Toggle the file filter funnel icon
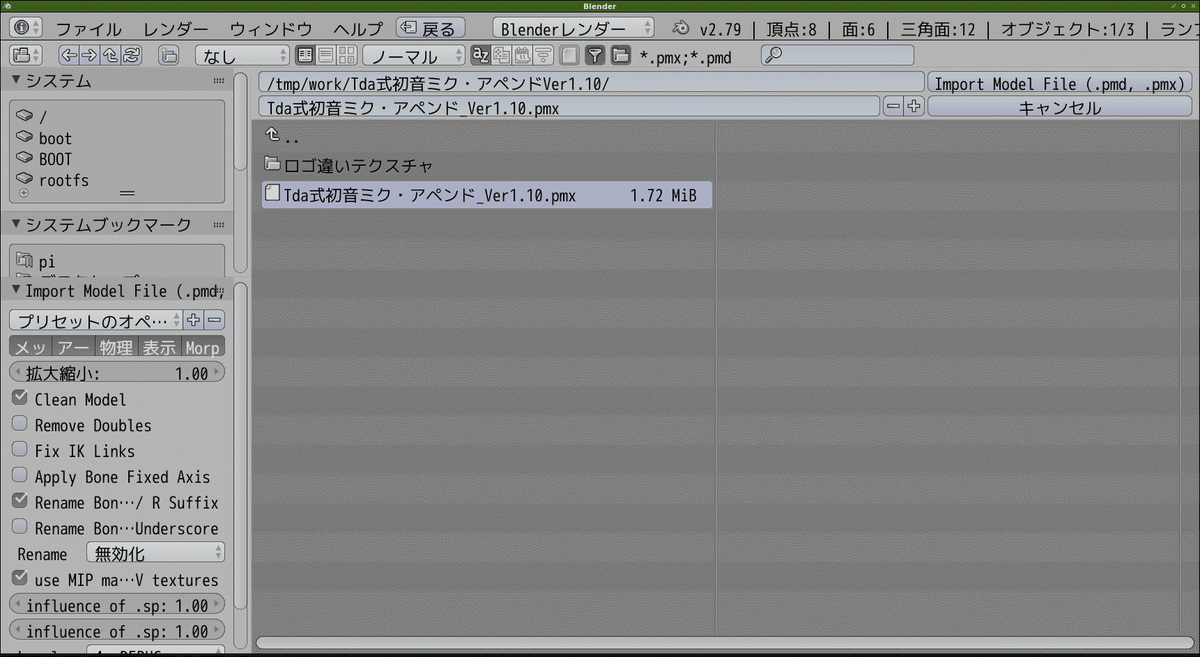The image size is (1200, 657). pyautogui.click(x=595, y=56)
